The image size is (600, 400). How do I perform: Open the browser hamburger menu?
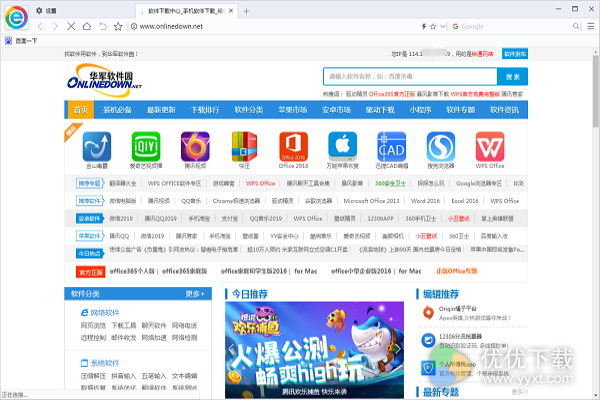591,26
